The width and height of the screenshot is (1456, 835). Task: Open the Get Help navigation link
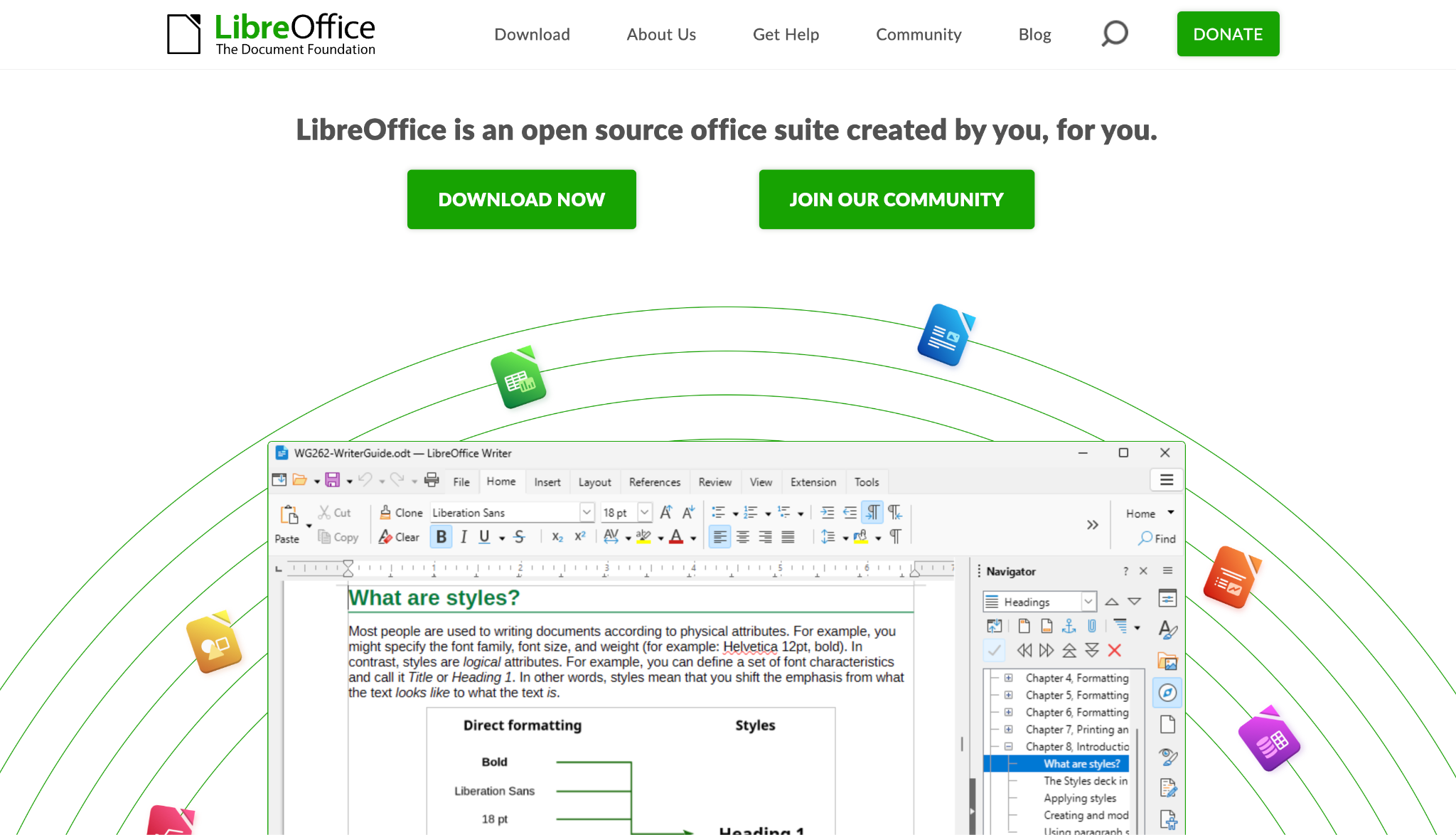(x=786, y=34)
